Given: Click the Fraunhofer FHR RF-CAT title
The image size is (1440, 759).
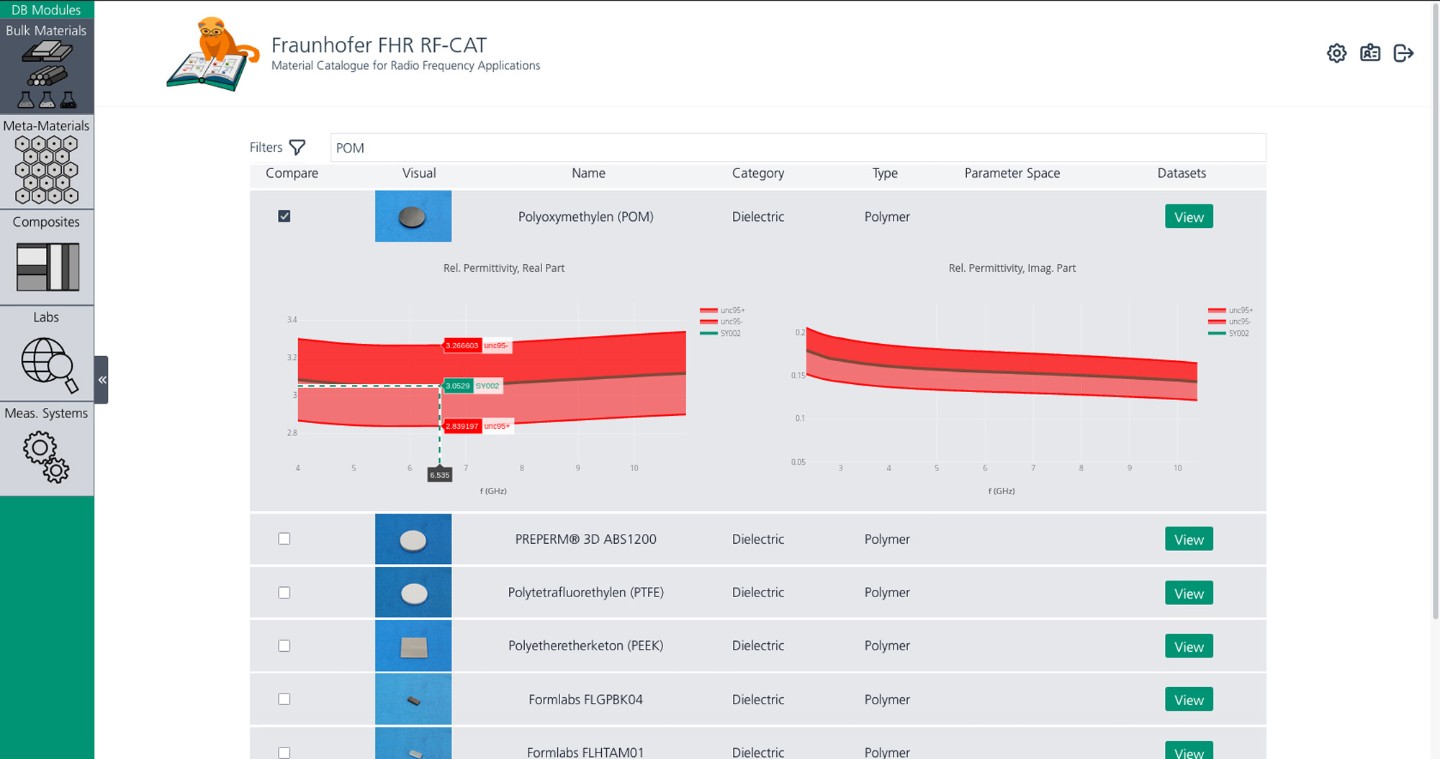Looking at the screenshot, I should pyautogui.click(x=379, y=45).
